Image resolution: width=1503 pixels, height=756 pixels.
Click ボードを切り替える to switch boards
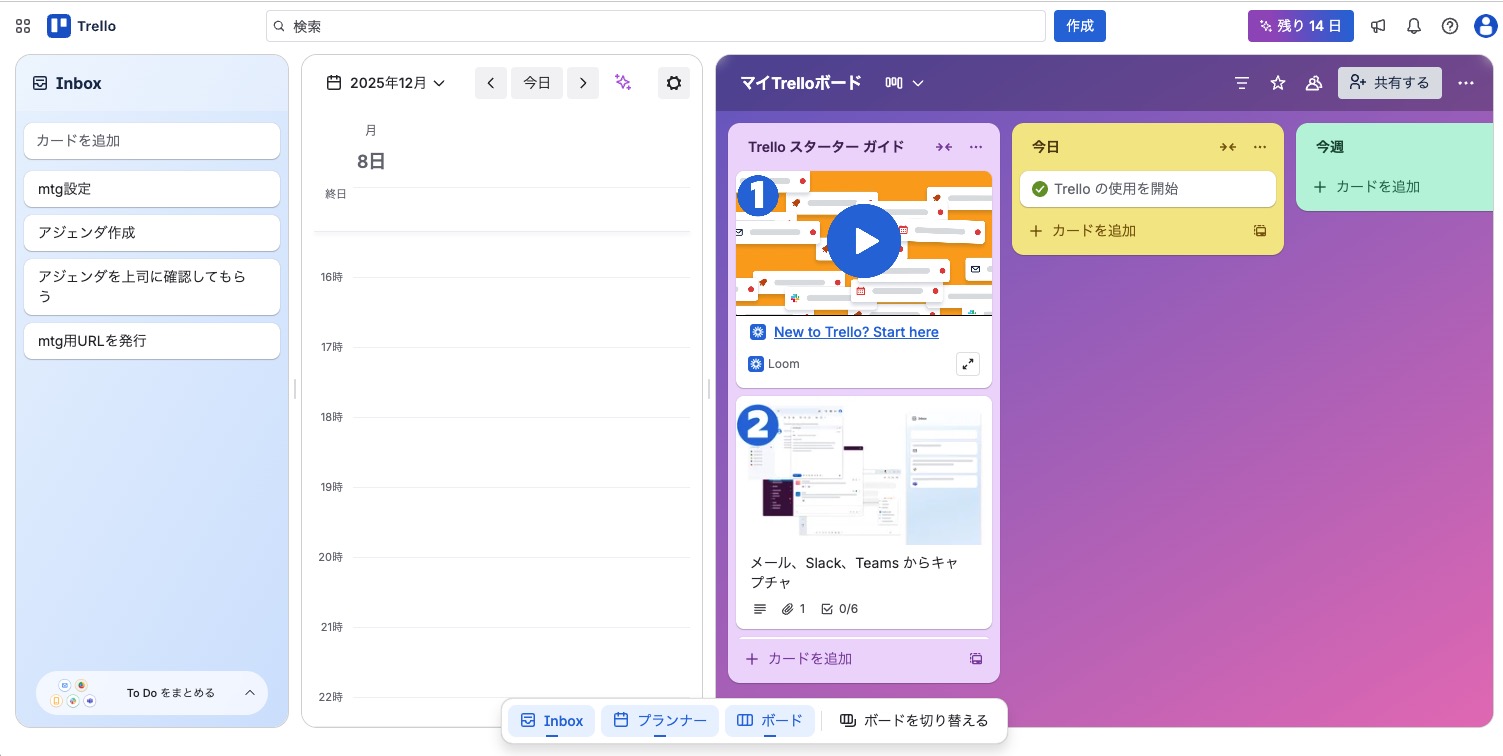914,721
